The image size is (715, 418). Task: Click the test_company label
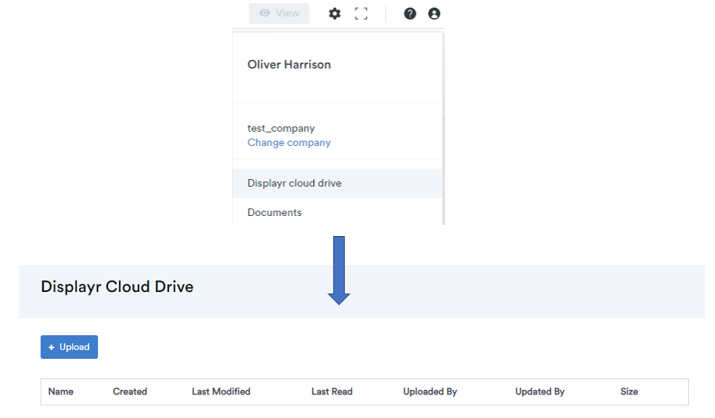(281, 128)
